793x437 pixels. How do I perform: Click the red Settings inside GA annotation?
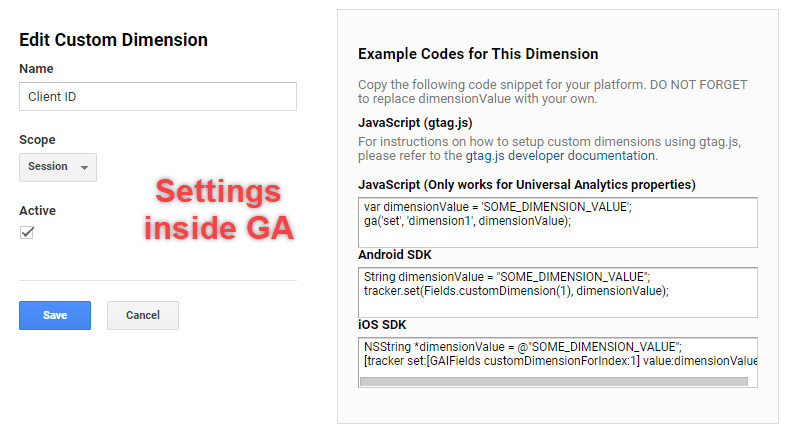(x=218, y=209)
